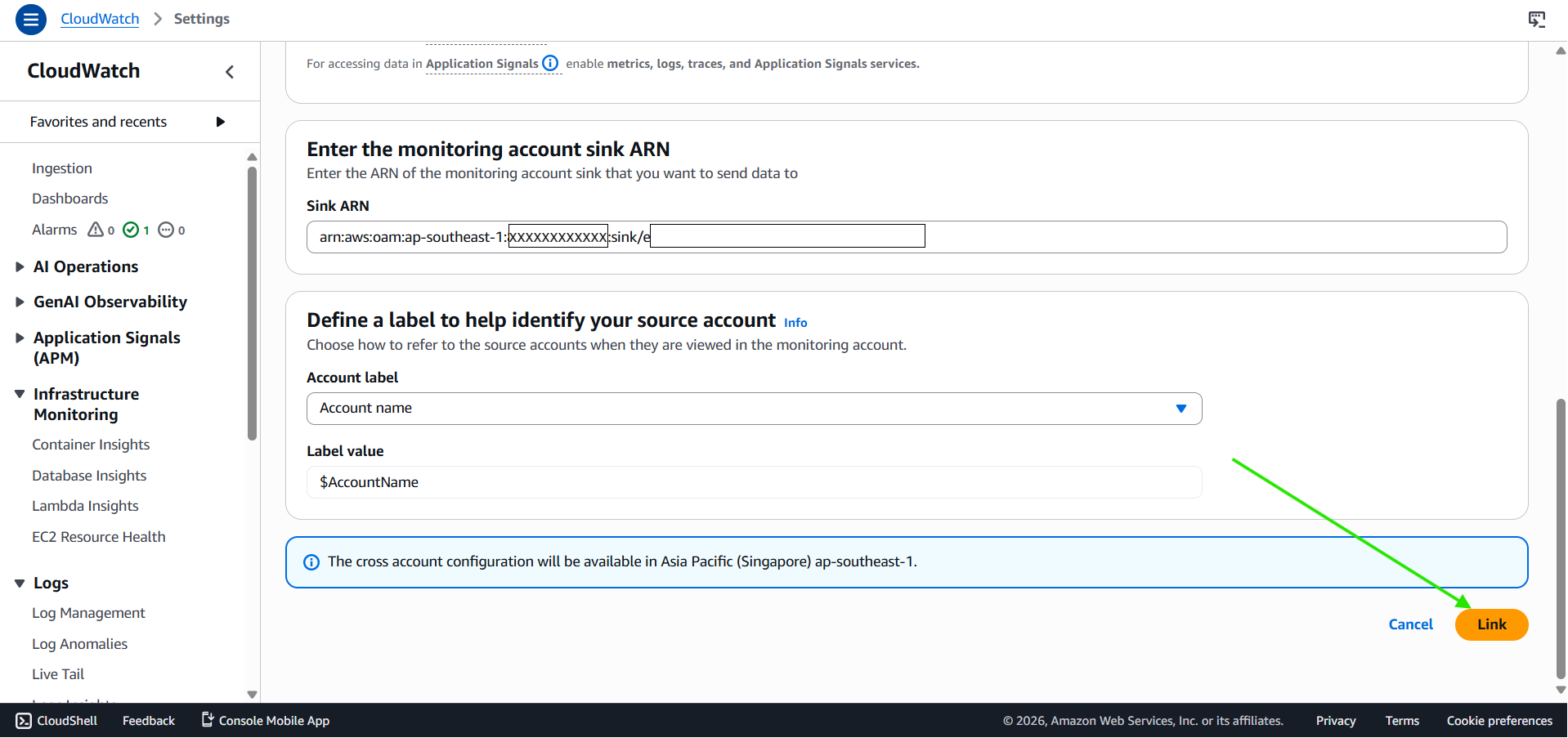This screenshot has height=738, width=1568.
Task: Open Cookie preferences
Action: click(1499, 720)
